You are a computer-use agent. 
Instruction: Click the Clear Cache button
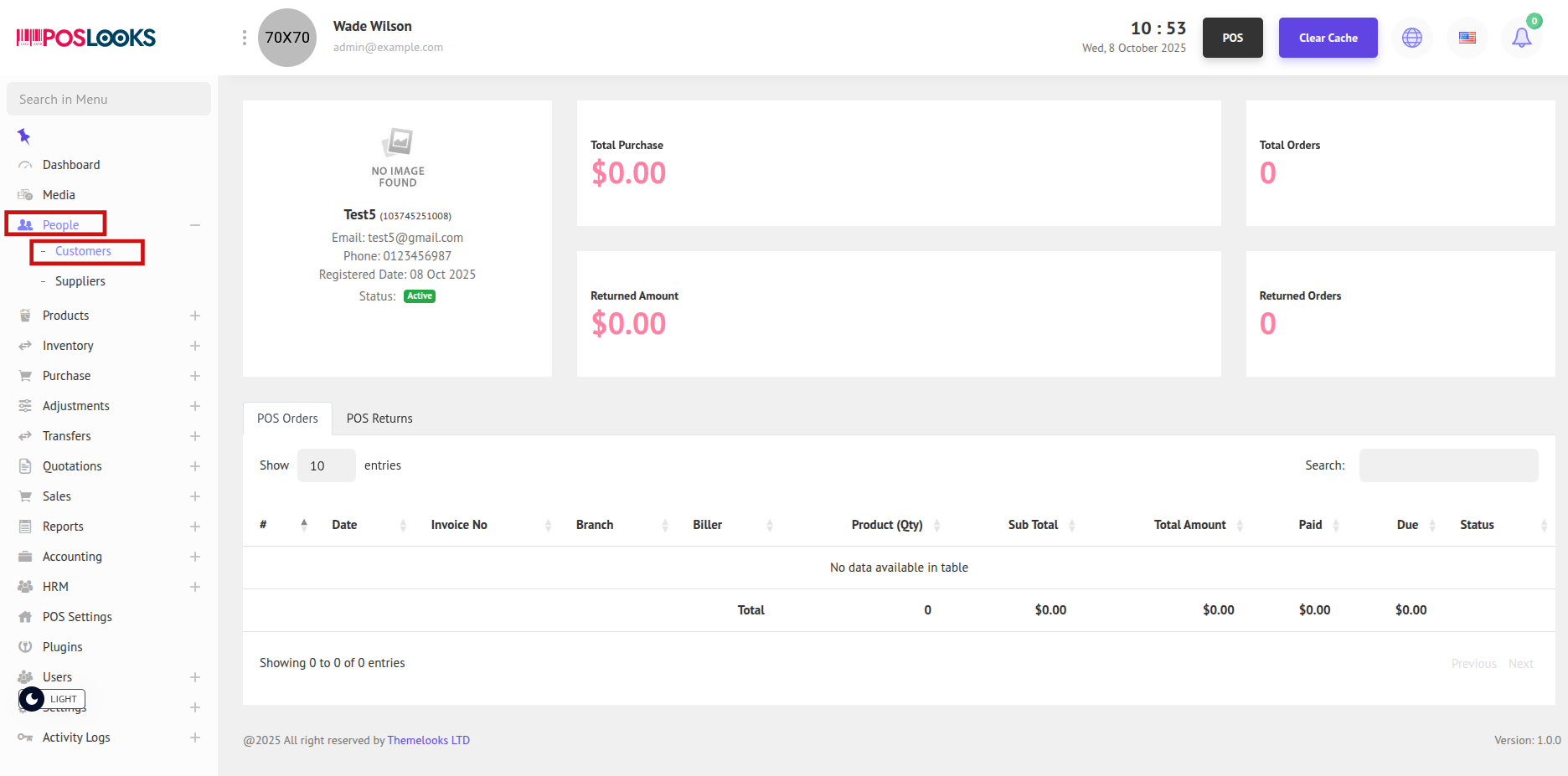click(1328, 38)
